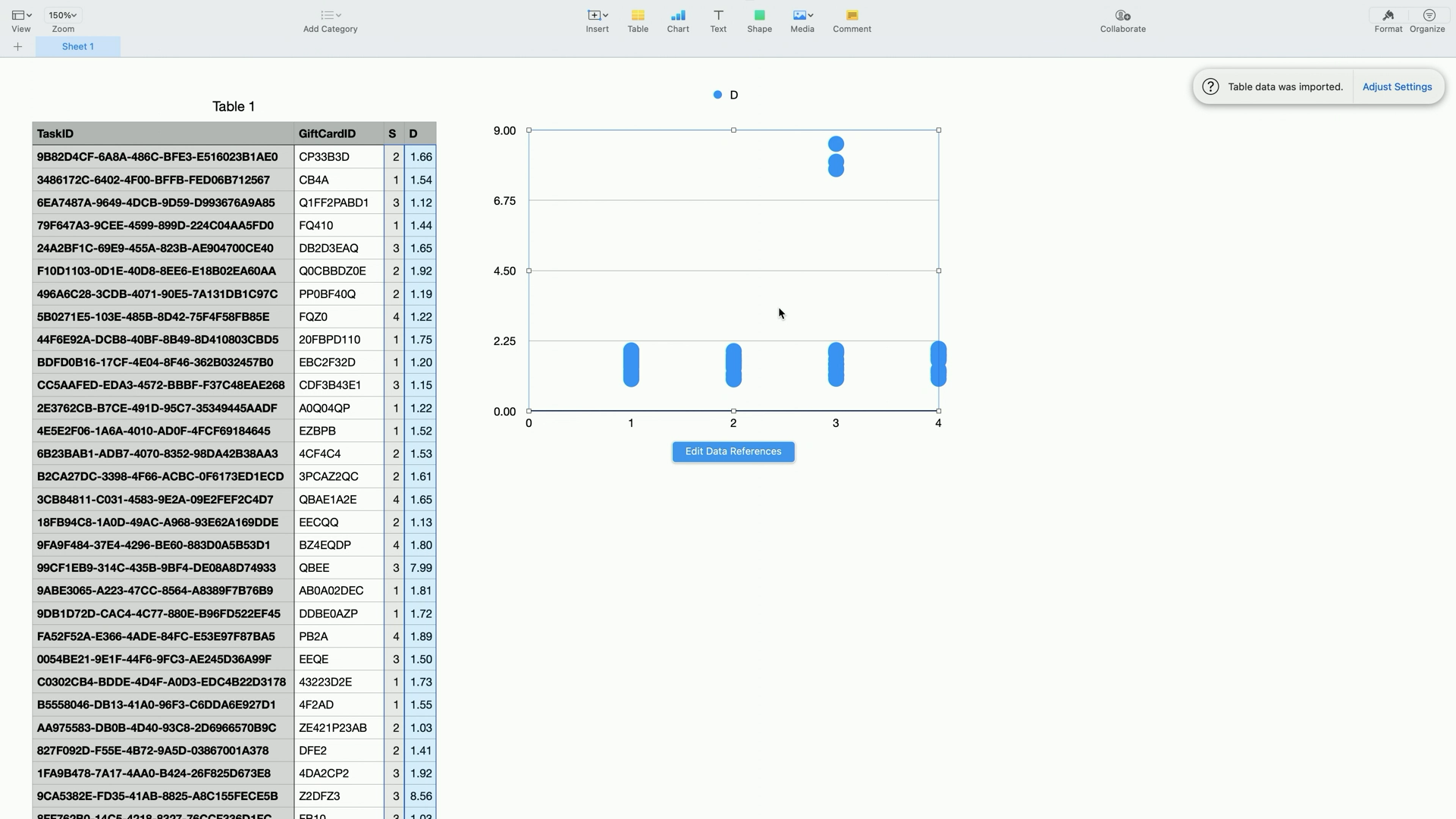Viewport: 1456px width, 819px height.
Task: Click the Edit Data References button
Action: (x=733, y=452)
